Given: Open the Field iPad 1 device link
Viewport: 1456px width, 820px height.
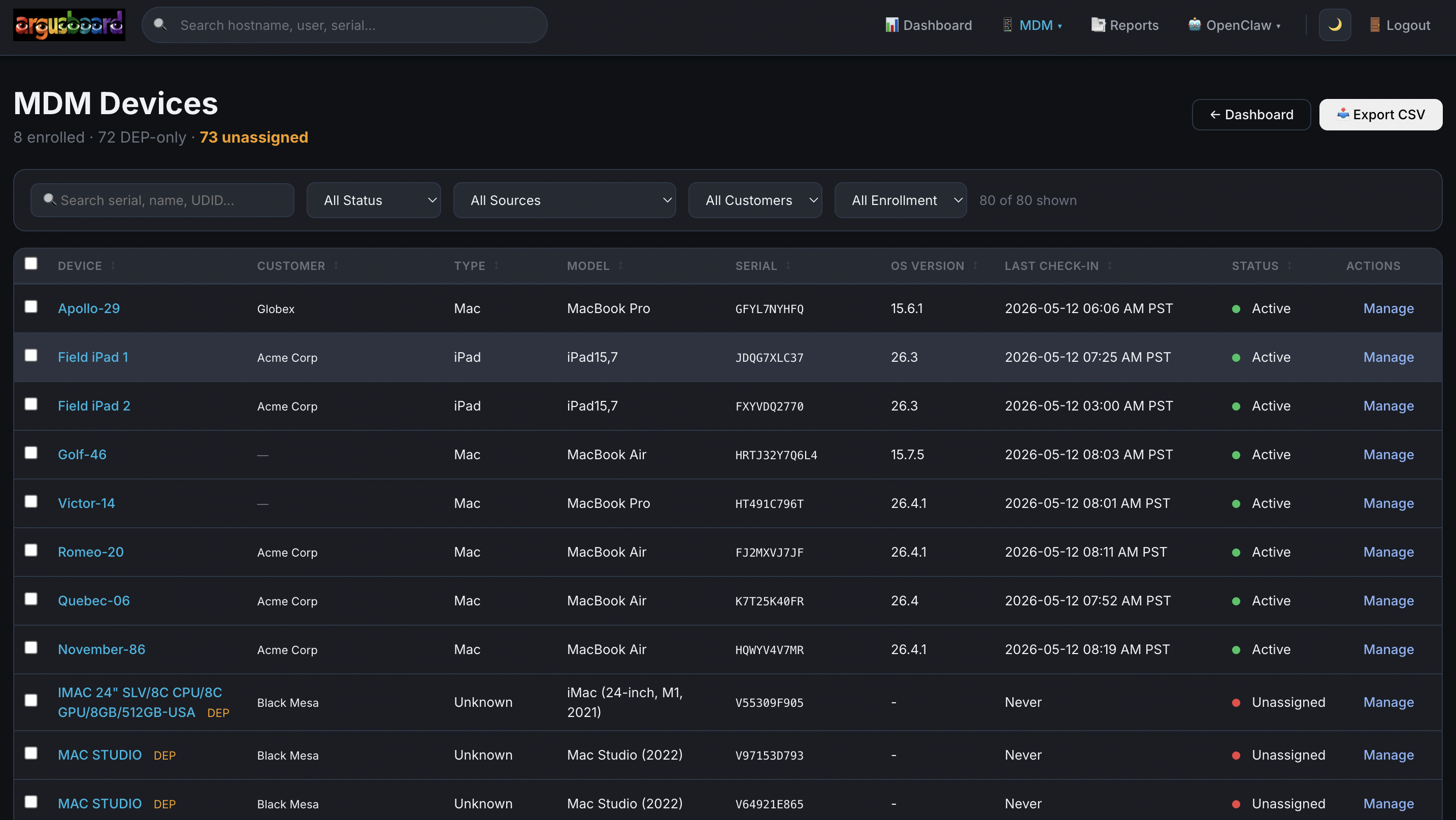Looking at the screenshot, I should pos(93,357).
